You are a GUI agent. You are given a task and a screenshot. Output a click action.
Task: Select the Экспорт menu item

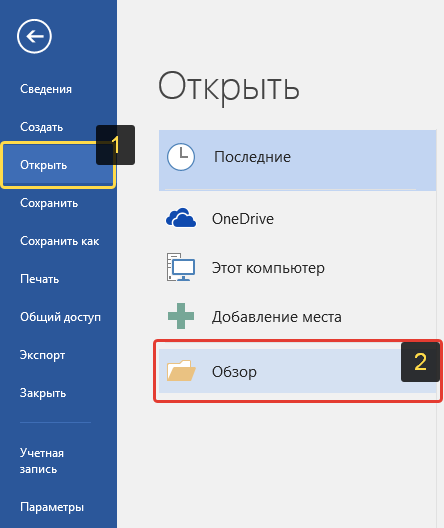coord(42,355)
